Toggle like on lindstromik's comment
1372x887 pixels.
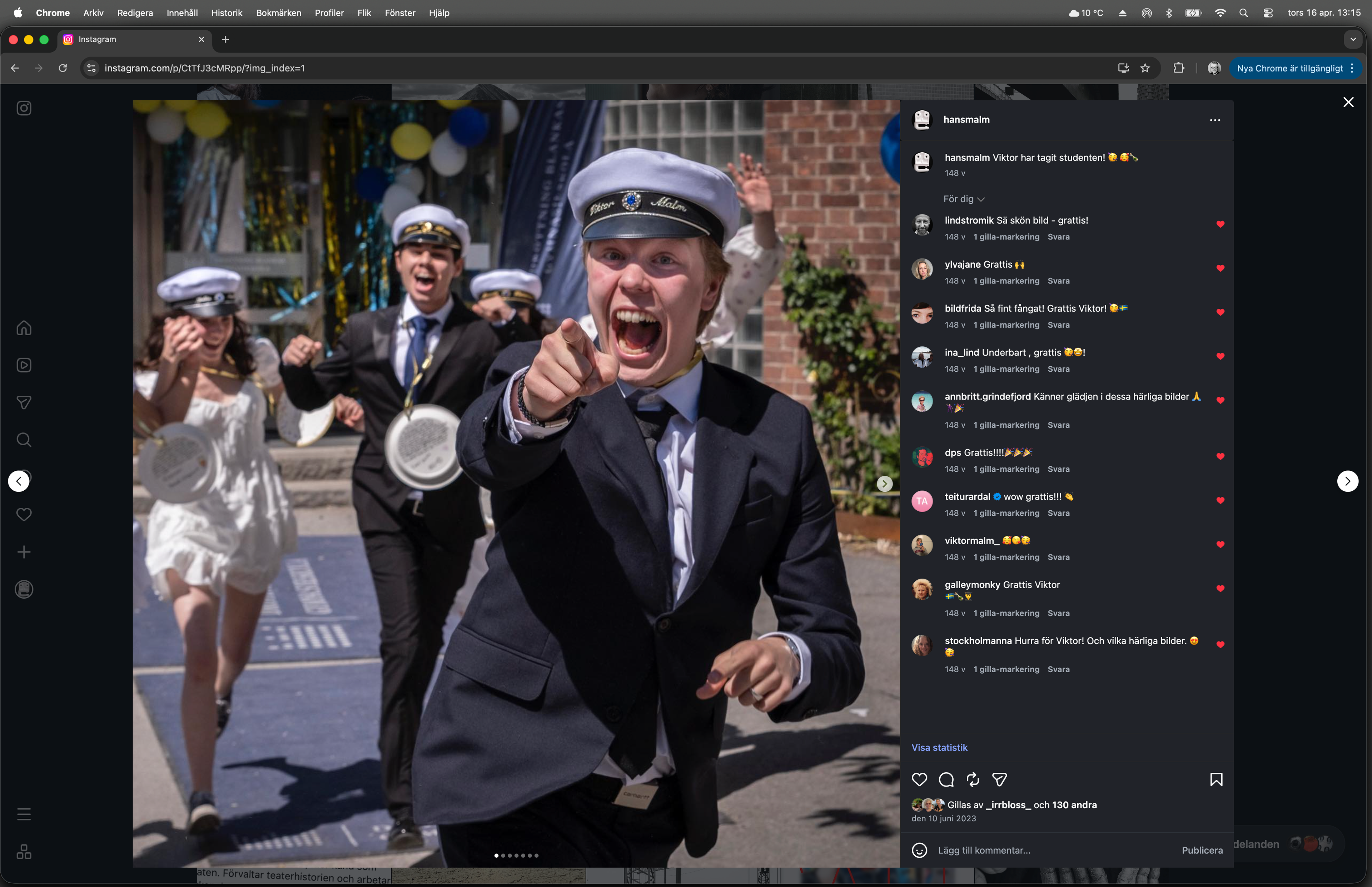[x=1220, y=224]
